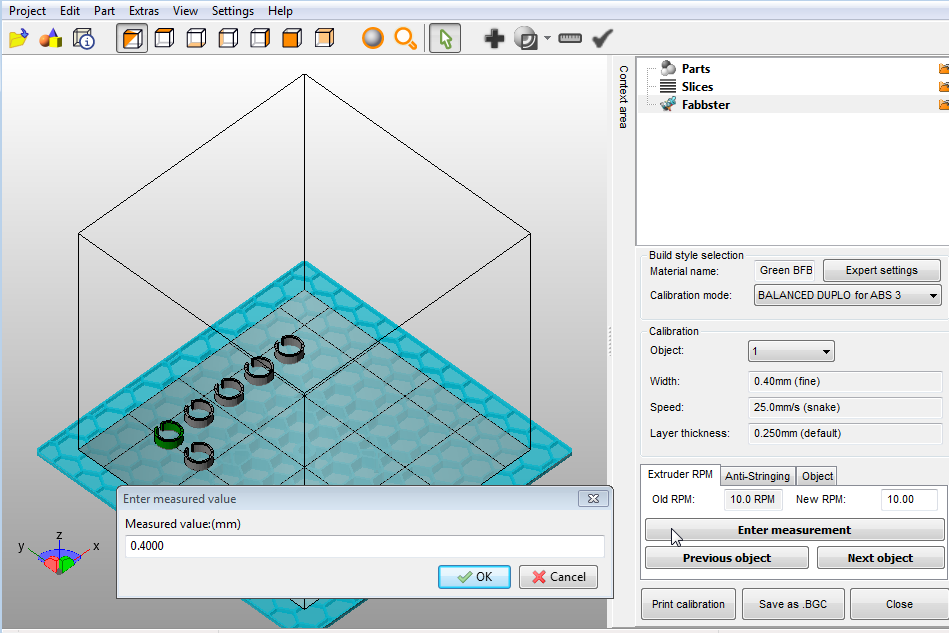
Task: Switch to the Anti-Stringing tab
Action: pos(757,476)
